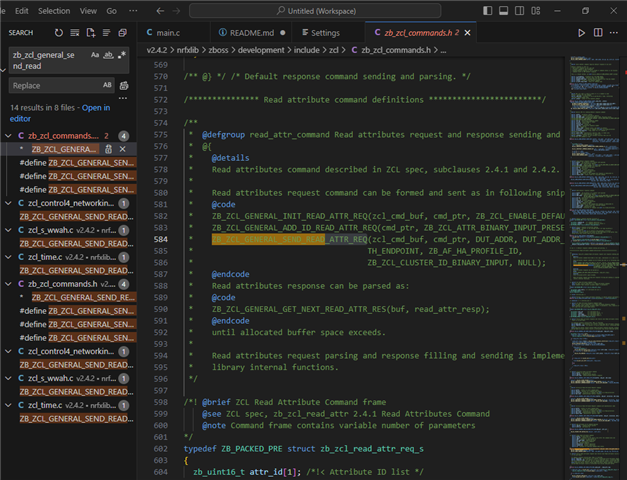Dismiss the highlighted ZB_ZCL_GENERA search match

pos(123,149)
